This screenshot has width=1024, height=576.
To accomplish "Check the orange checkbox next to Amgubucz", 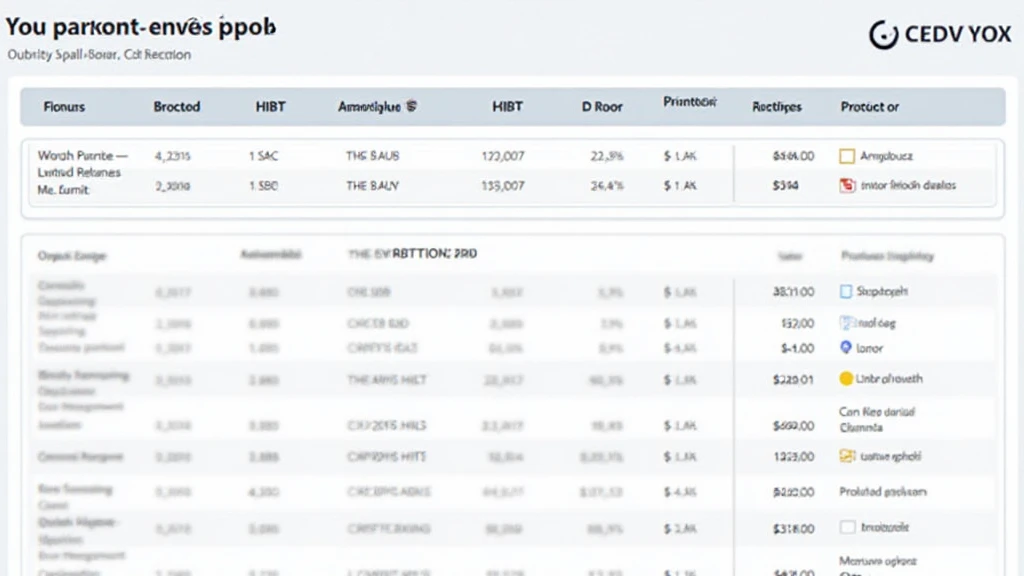I will point(848,156).
